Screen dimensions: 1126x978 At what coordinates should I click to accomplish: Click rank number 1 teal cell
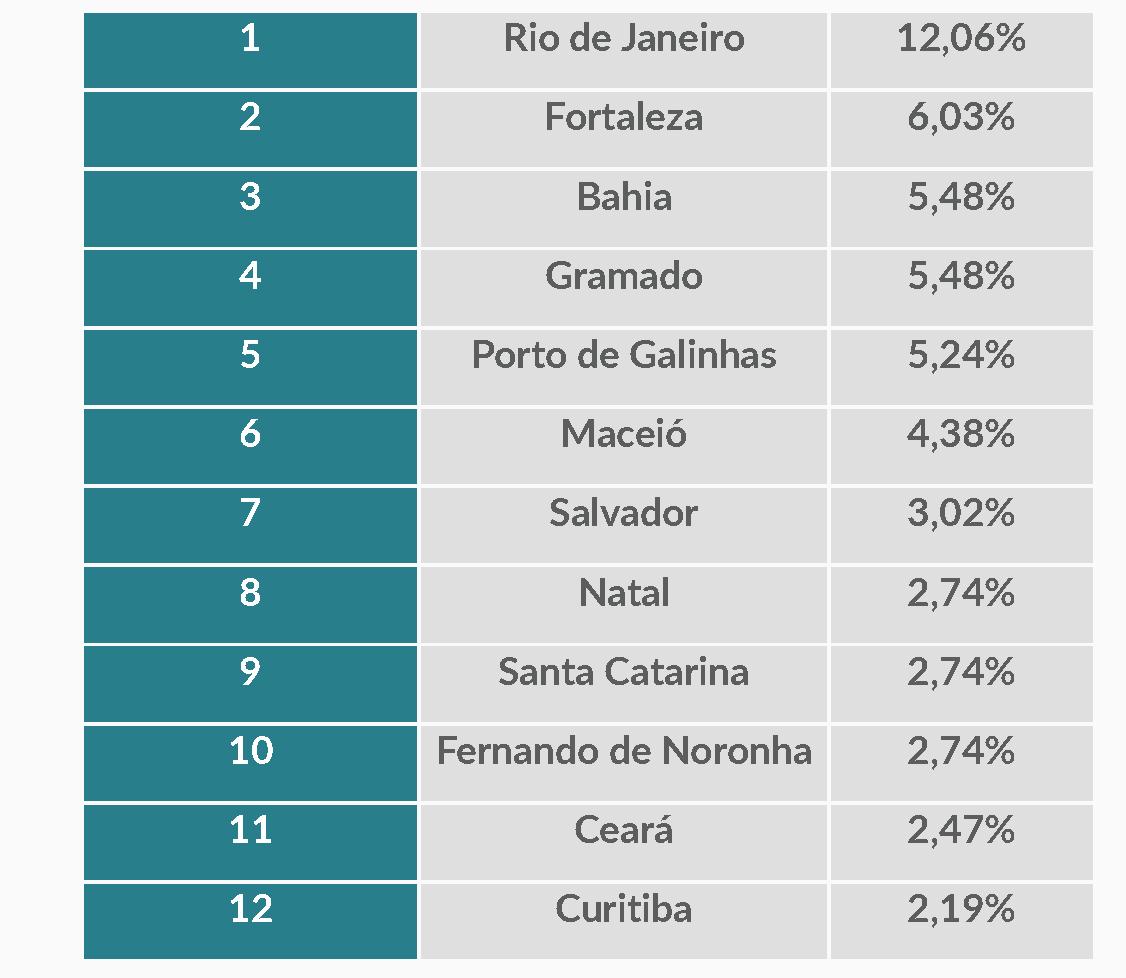click(x=250, y=50)
